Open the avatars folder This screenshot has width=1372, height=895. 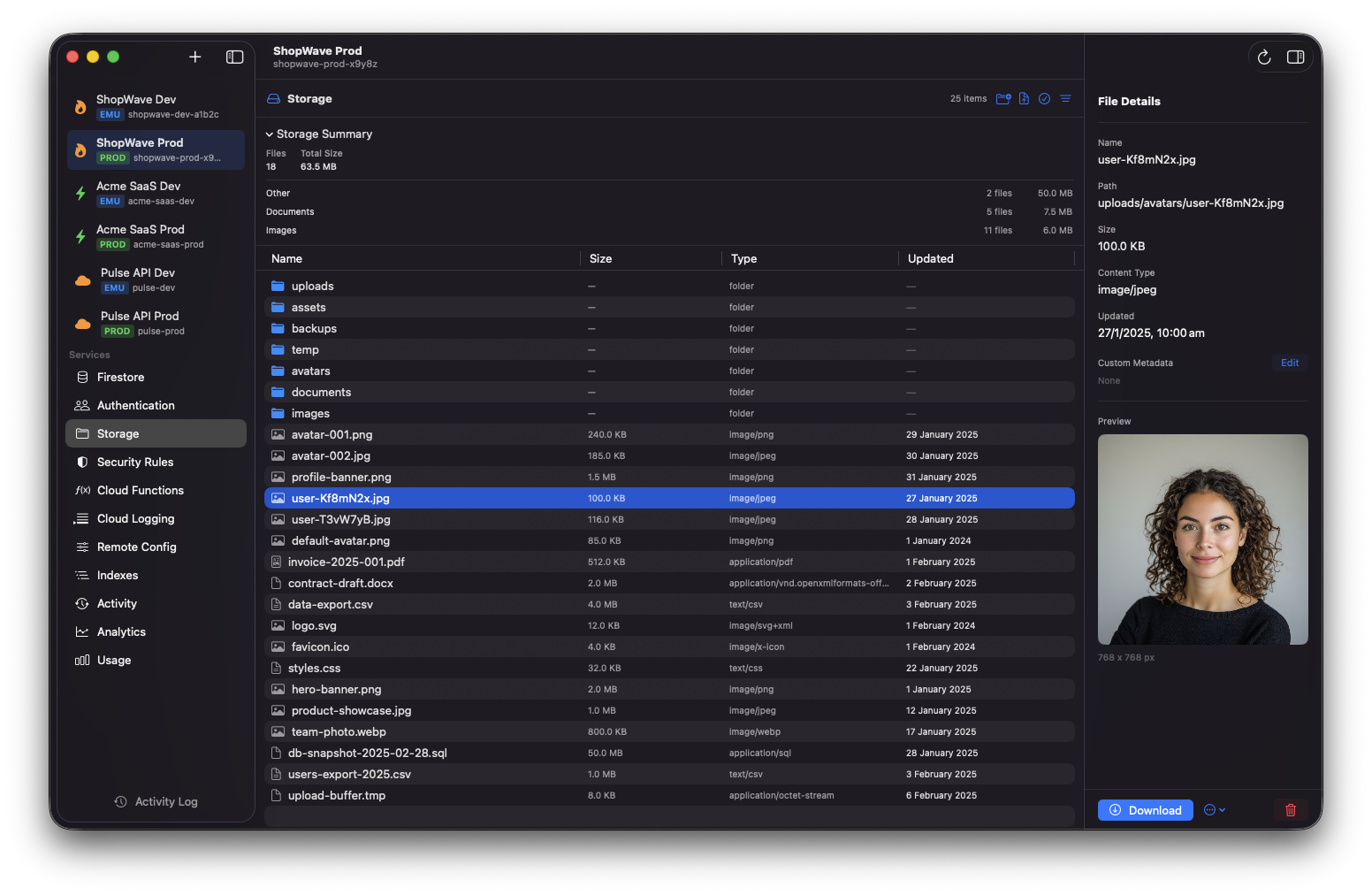click(311, 371)
